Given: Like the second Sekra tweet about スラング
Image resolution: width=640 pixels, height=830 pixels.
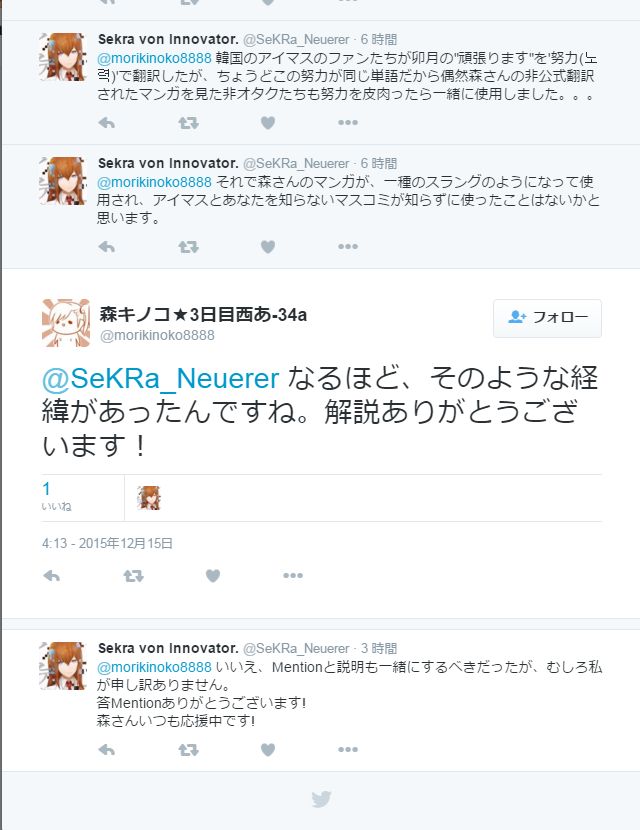Looking at the screenshot, I should (268, 247).
